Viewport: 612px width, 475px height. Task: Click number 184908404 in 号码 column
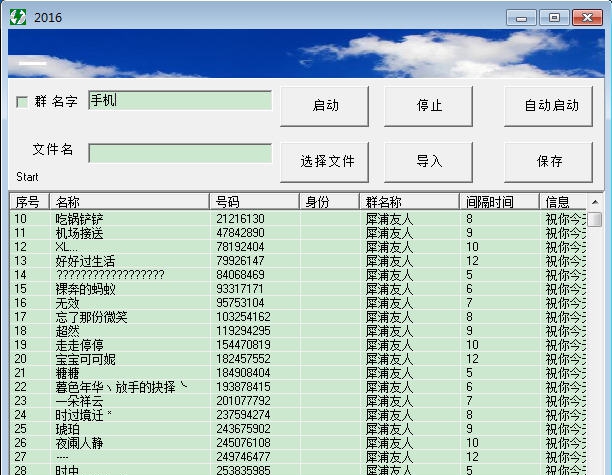(244, 373)
